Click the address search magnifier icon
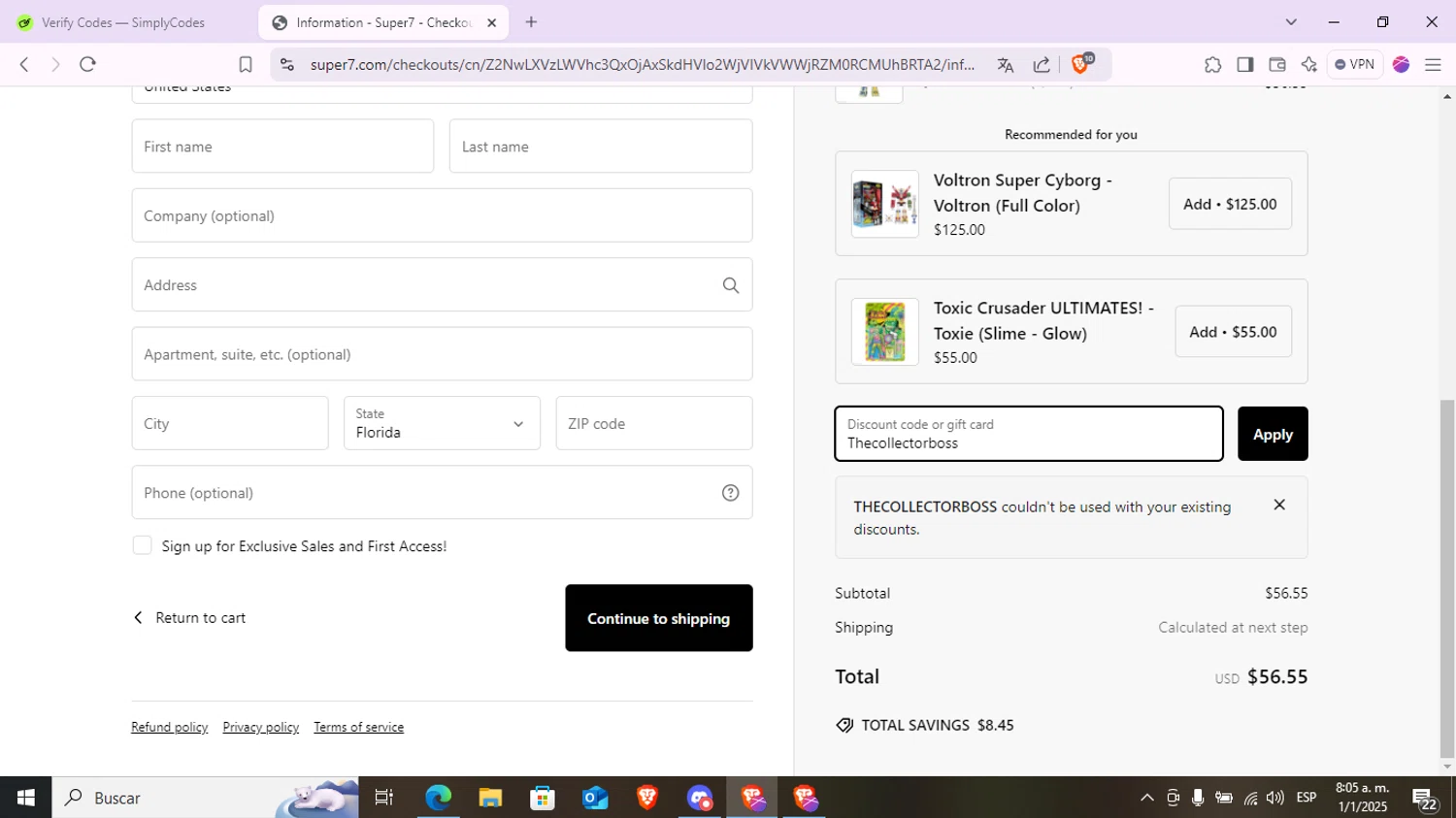The image size is (1456, 818). coord(731,285)
